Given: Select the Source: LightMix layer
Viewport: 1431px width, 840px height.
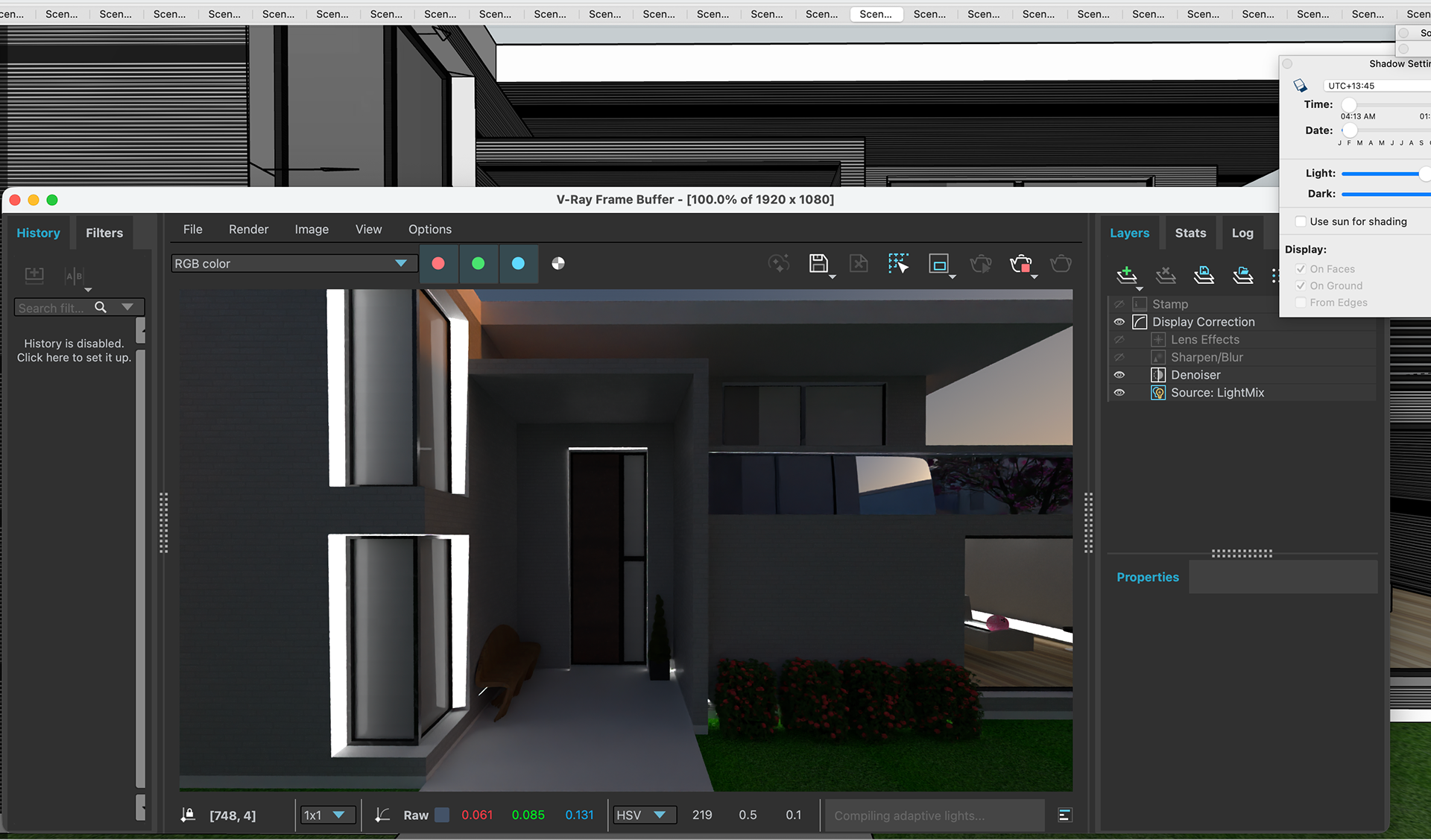Looking at the screenshot, I should tap(1217, 393).
